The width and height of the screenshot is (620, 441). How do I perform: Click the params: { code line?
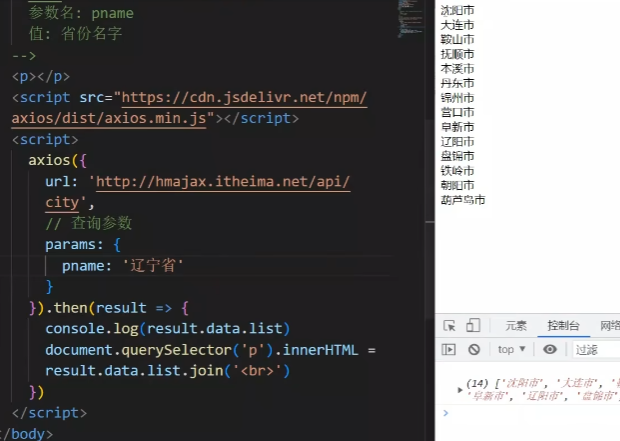click(x=83, y=244)
